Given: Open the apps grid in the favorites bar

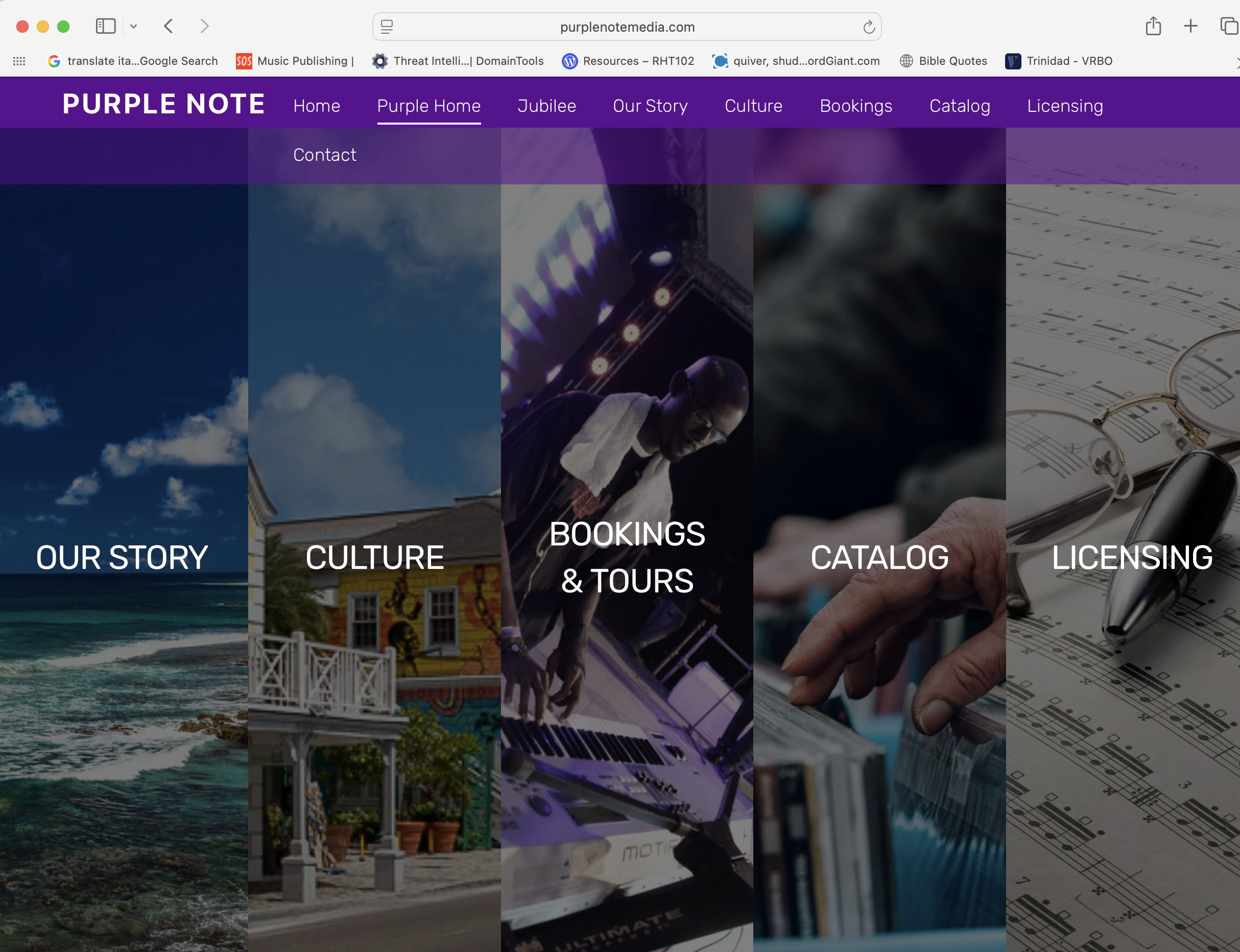Looking at the screenshot, I should (19, 61).
